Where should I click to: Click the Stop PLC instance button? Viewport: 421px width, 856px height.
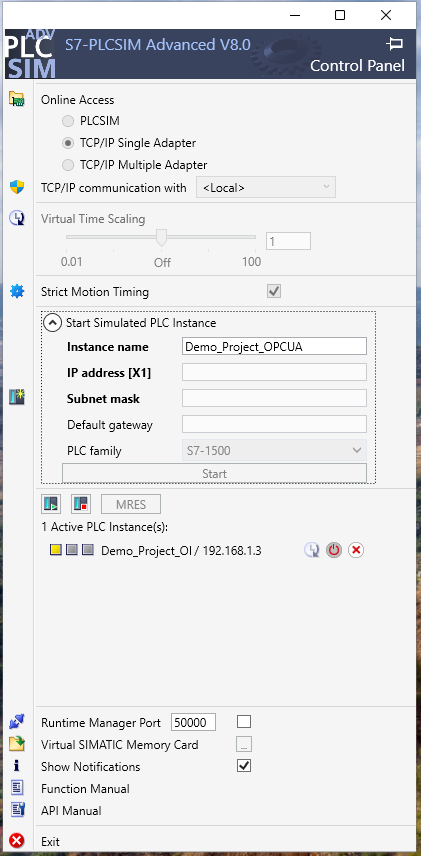click(x=81, y=504)
